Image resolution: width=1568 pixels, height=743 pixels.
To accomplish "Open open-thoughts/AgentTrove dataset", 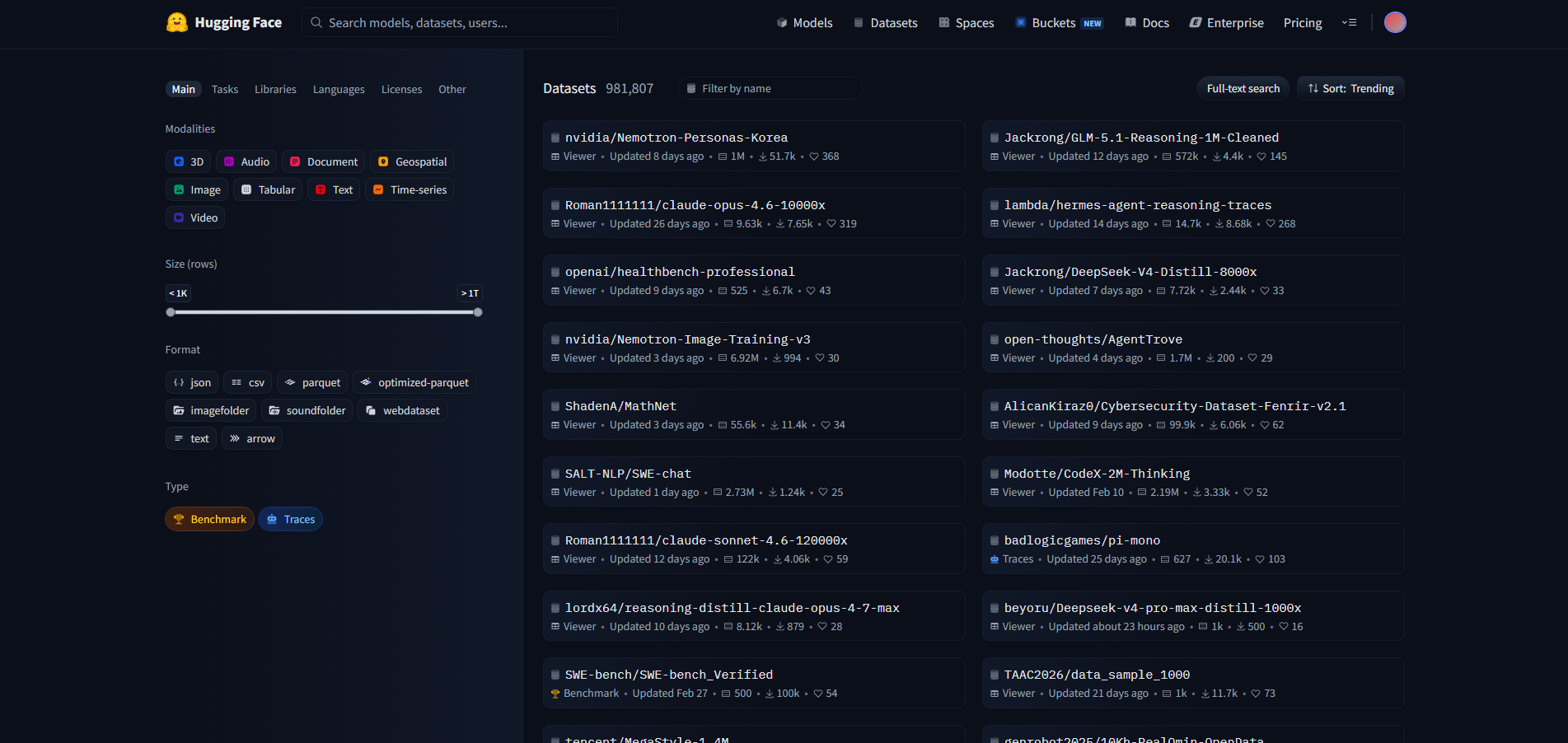I will (1193, 348).
